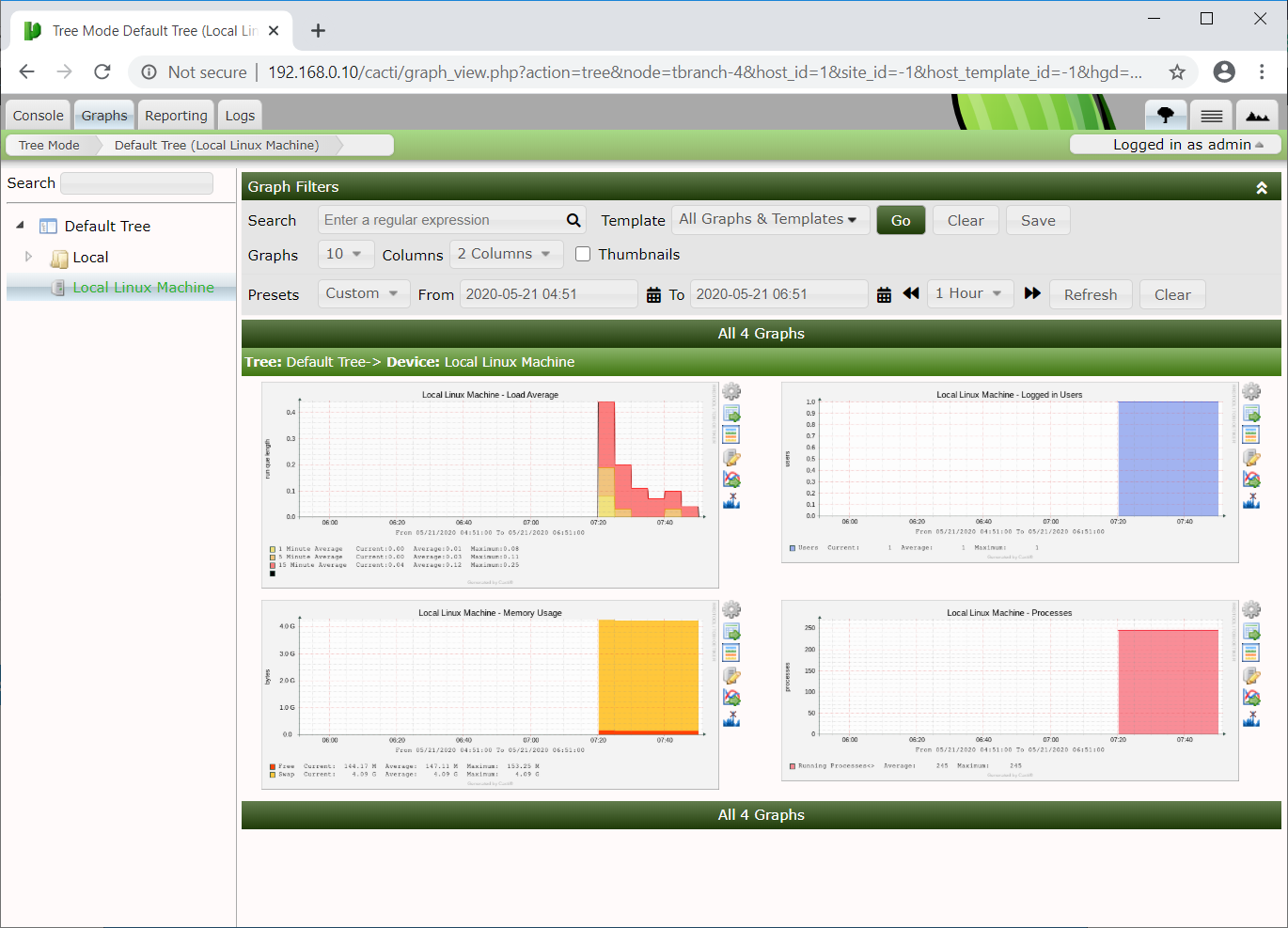Open the Memory Usage graph image
The height and width of the screenshot is (928, 1288).
tap(490, 695)
